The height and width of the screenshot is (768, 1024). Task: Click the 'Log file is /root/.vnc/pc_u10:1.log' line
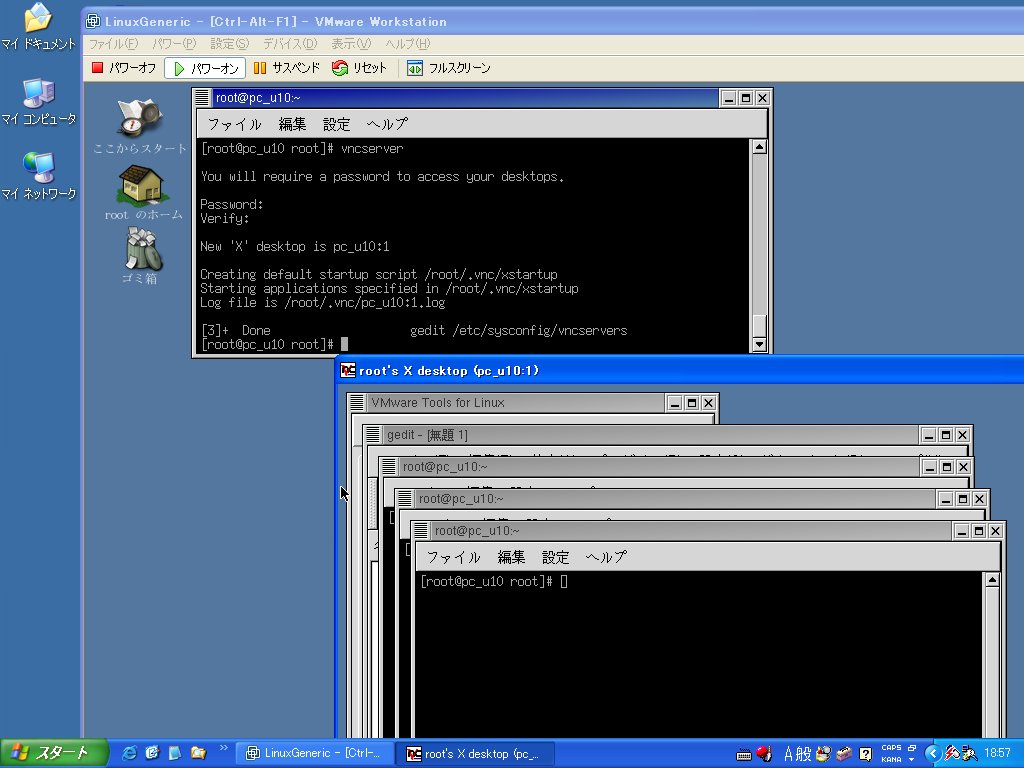(323, 302)
